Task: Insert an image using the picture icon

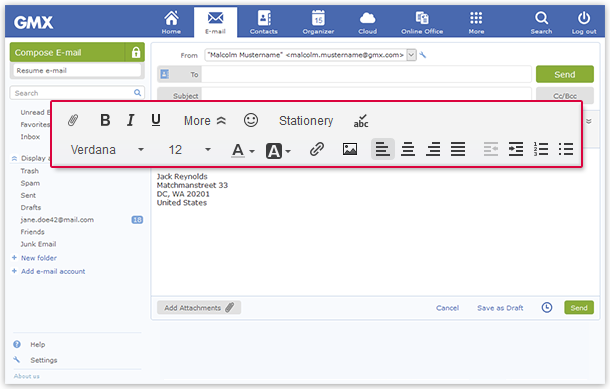Action: (x=350, y=149)
